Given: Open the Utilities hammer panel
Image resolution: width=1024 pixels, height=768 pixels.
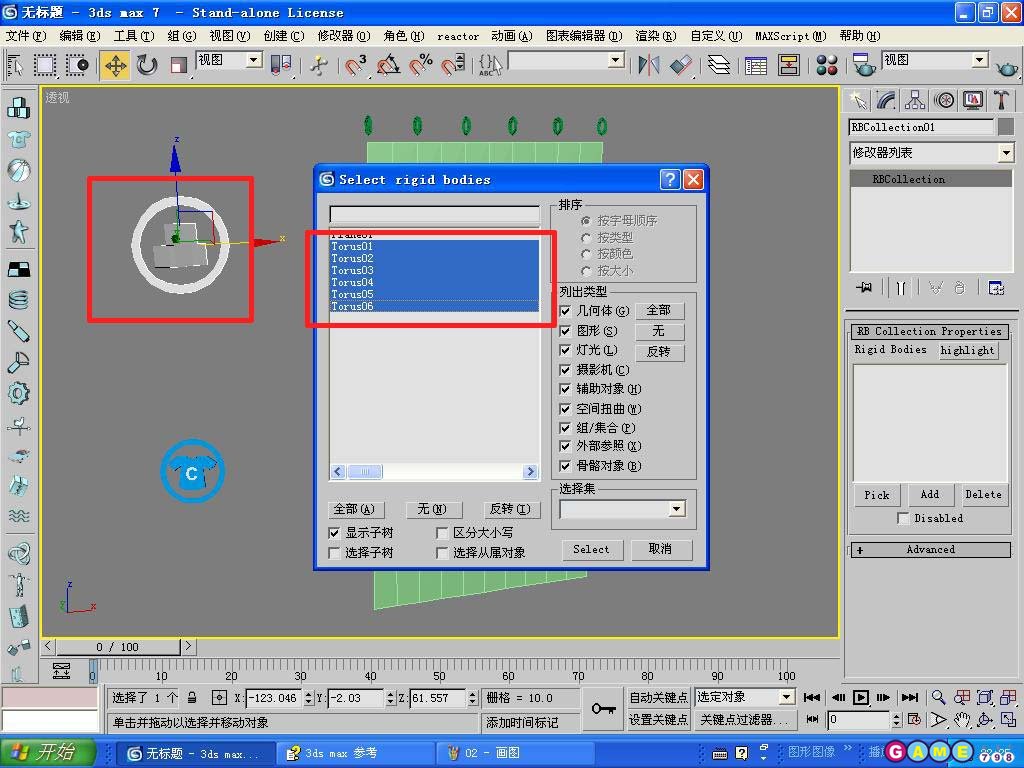Looking at the screenshot, I should click(x=1002, y=100).
